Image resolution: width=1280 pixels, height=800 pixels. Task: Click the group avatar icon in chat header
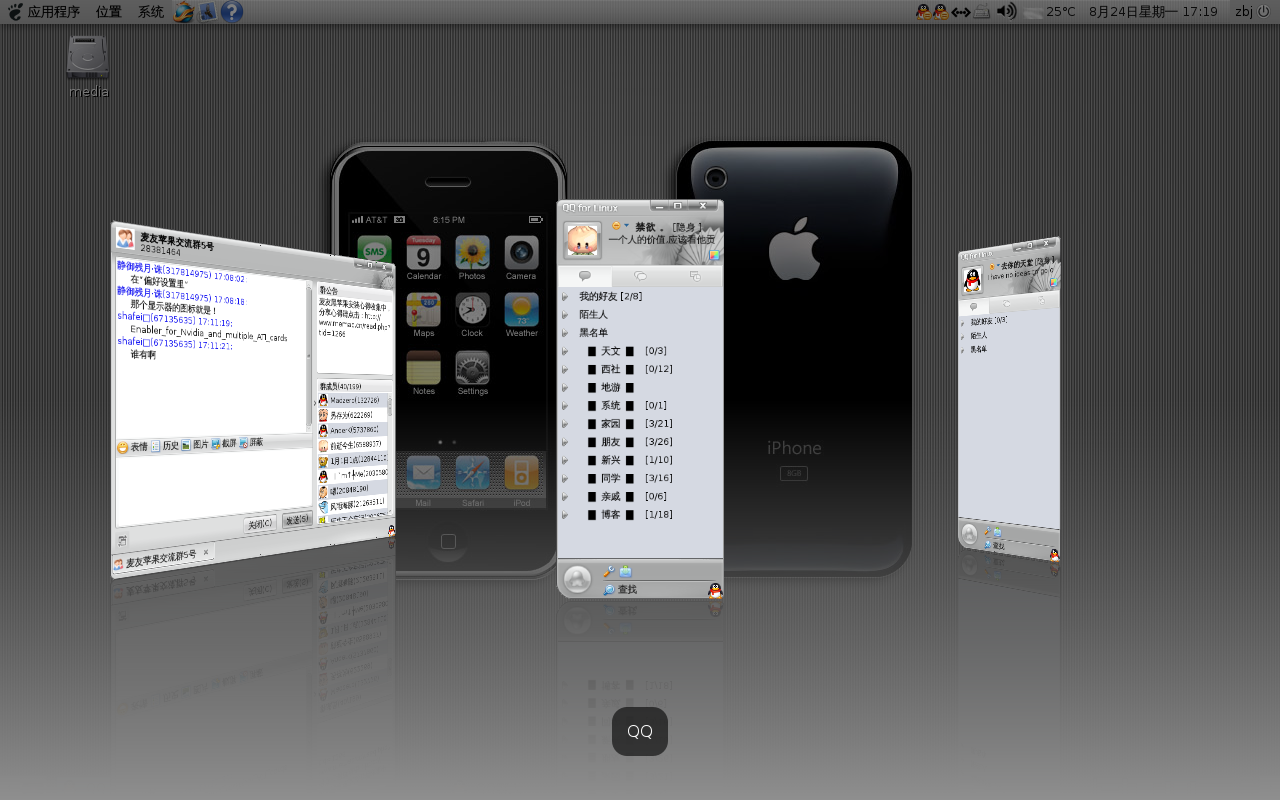(125, 238)
